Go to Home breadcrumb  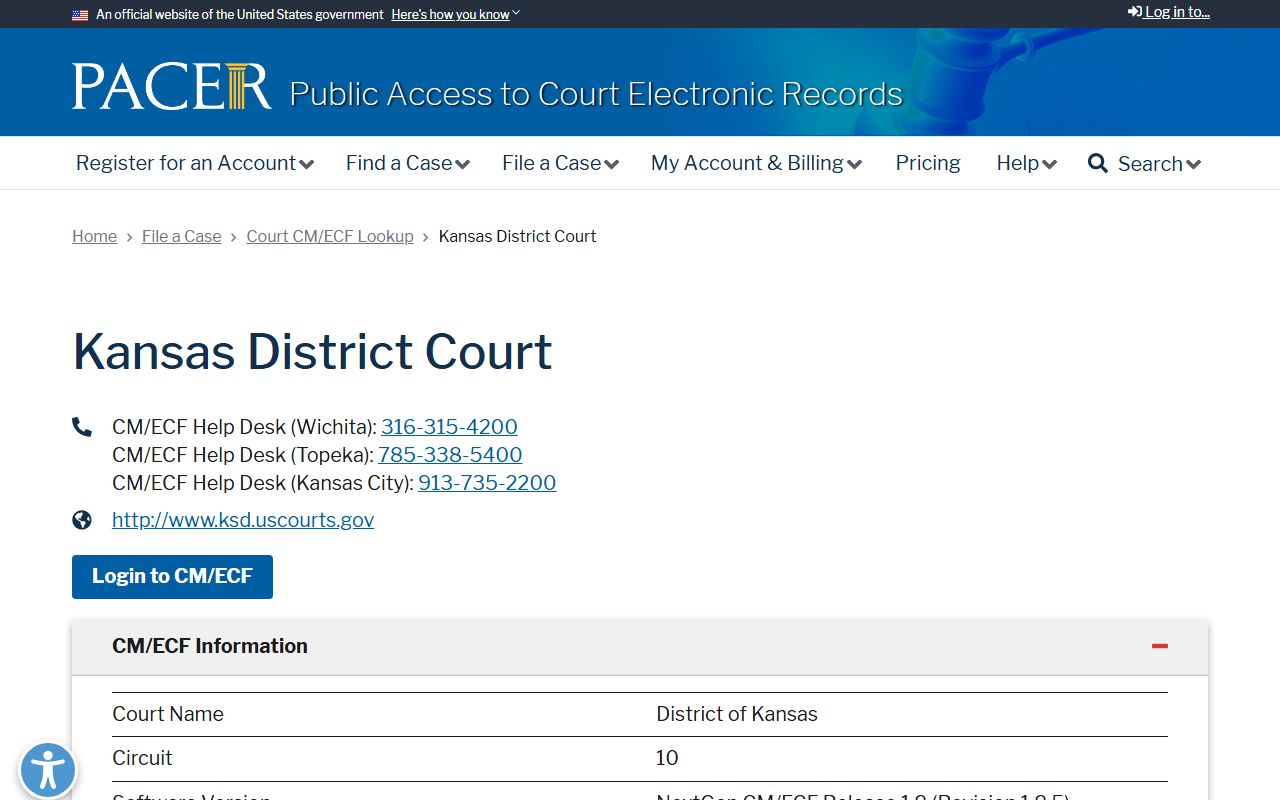[94, 236]
